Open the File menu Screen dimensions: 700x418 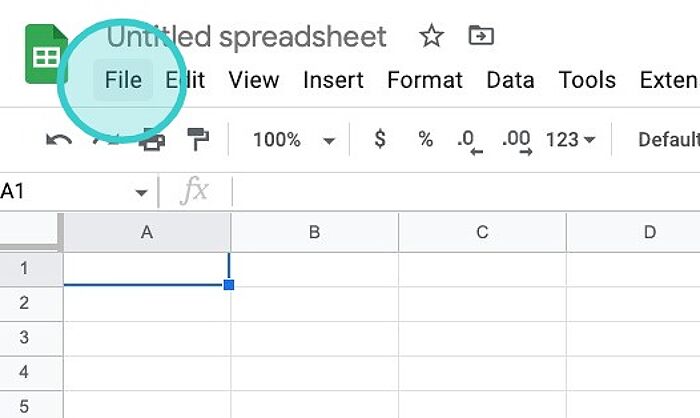coord(123,80)
